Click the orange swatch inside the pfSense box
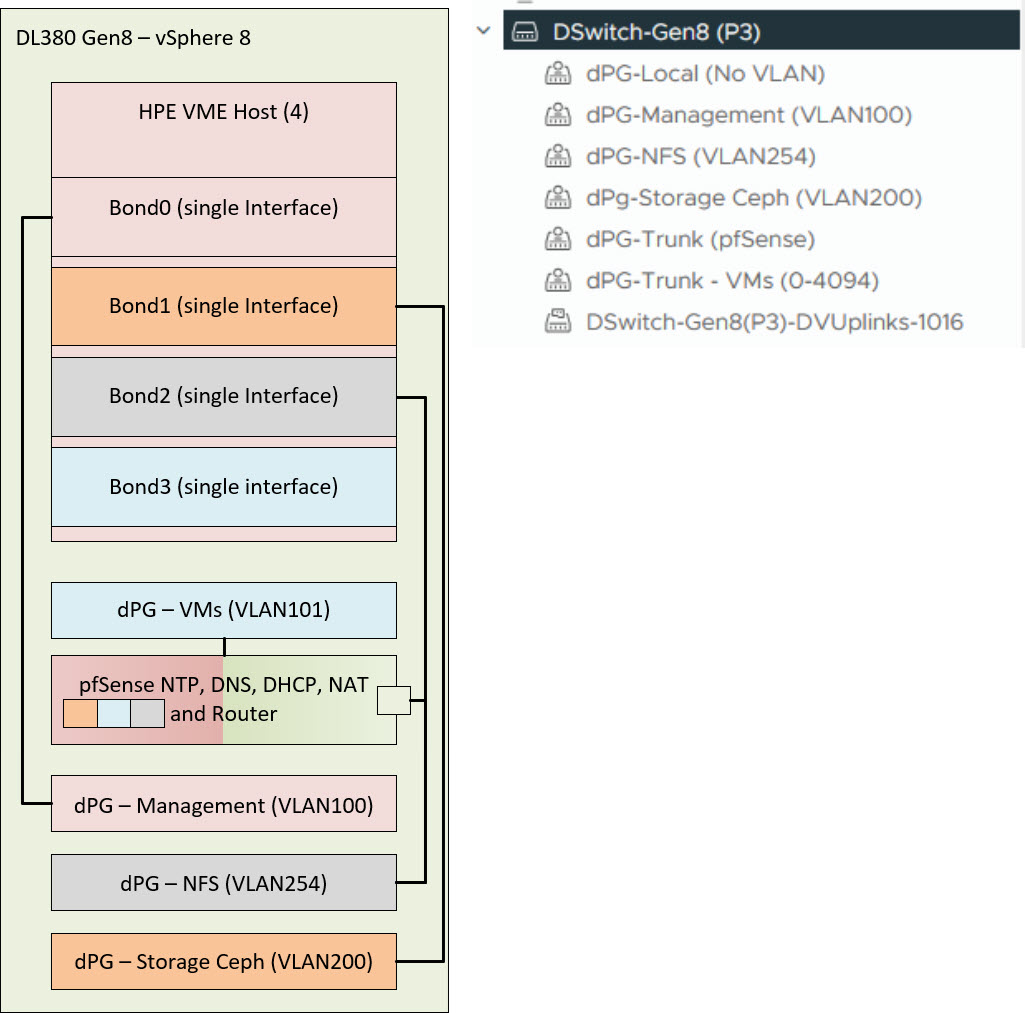This screenshot has width=1025, height=1013. point(80,714)
